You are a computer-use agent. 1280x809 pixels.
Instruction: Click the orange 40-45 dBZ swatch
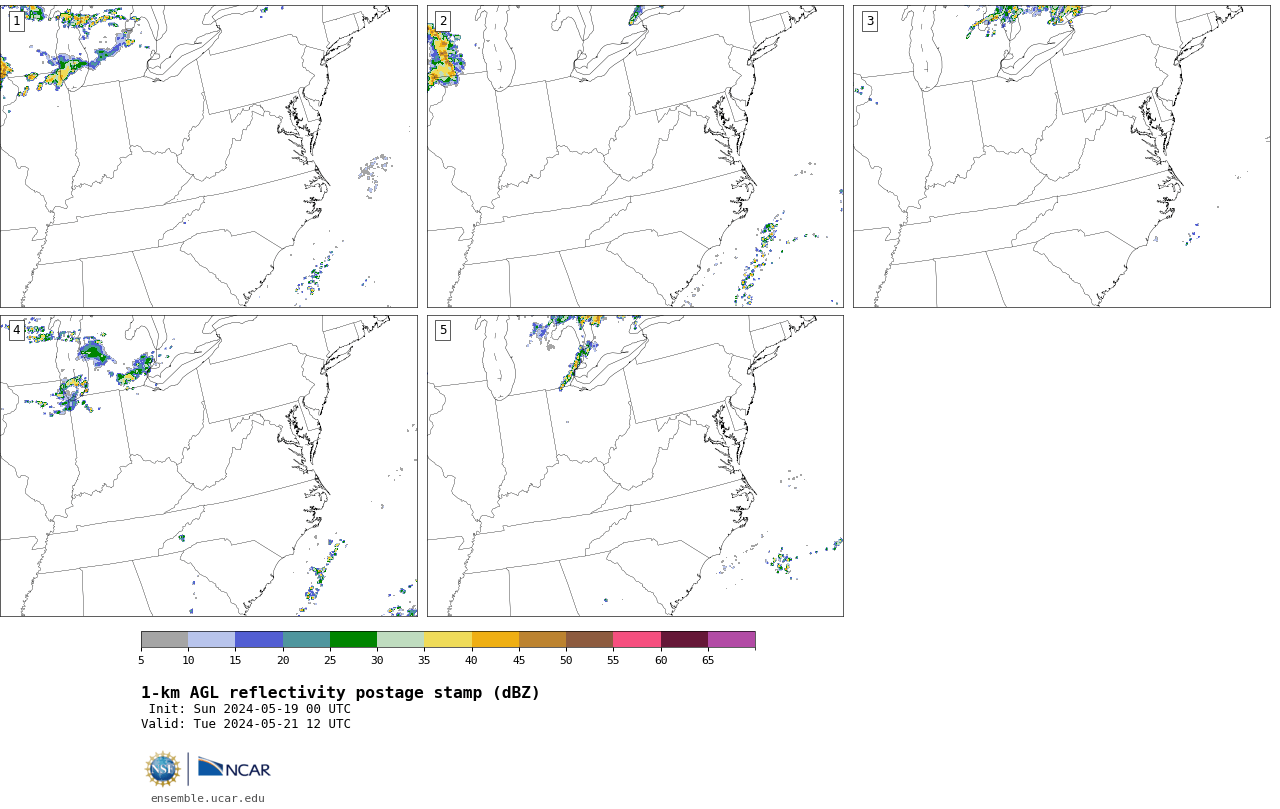click(495, 640)
